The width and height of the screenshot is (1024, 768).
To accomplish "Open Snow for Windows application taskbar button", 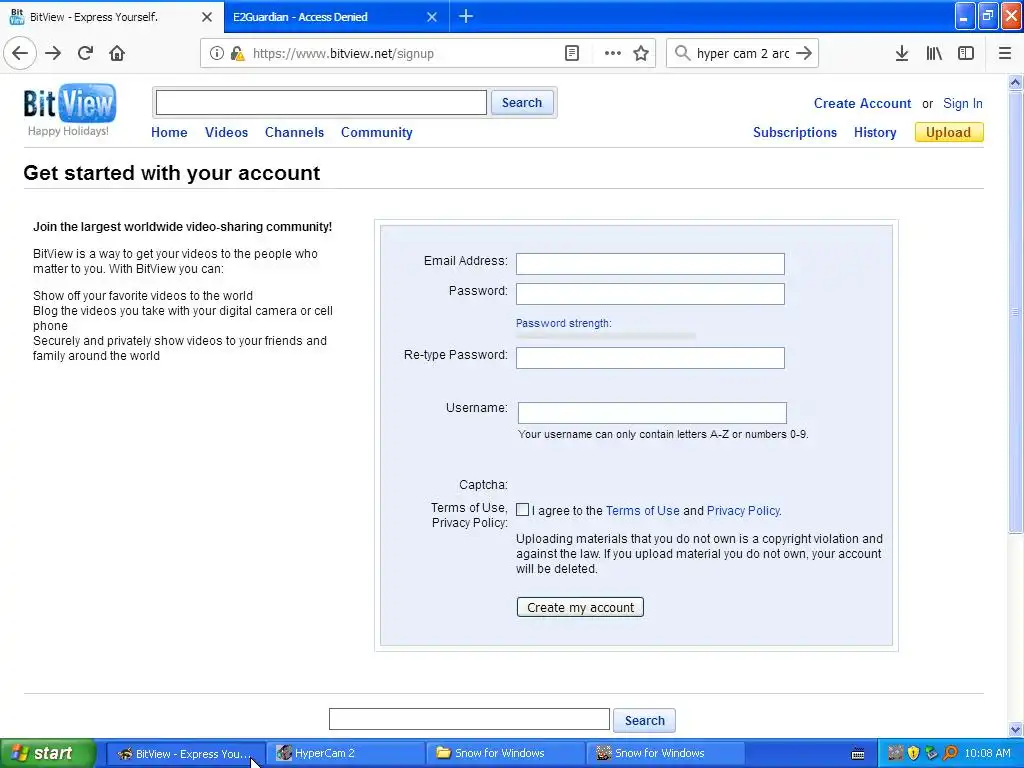I will pos(665,754).
